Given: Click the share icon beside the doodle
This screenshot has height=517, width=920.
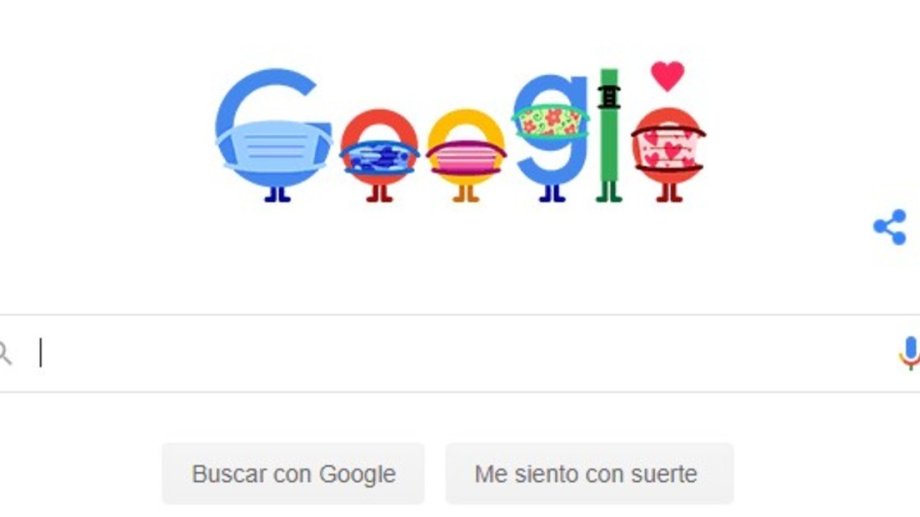Looking at the screenshot, I should pos(890,227).
